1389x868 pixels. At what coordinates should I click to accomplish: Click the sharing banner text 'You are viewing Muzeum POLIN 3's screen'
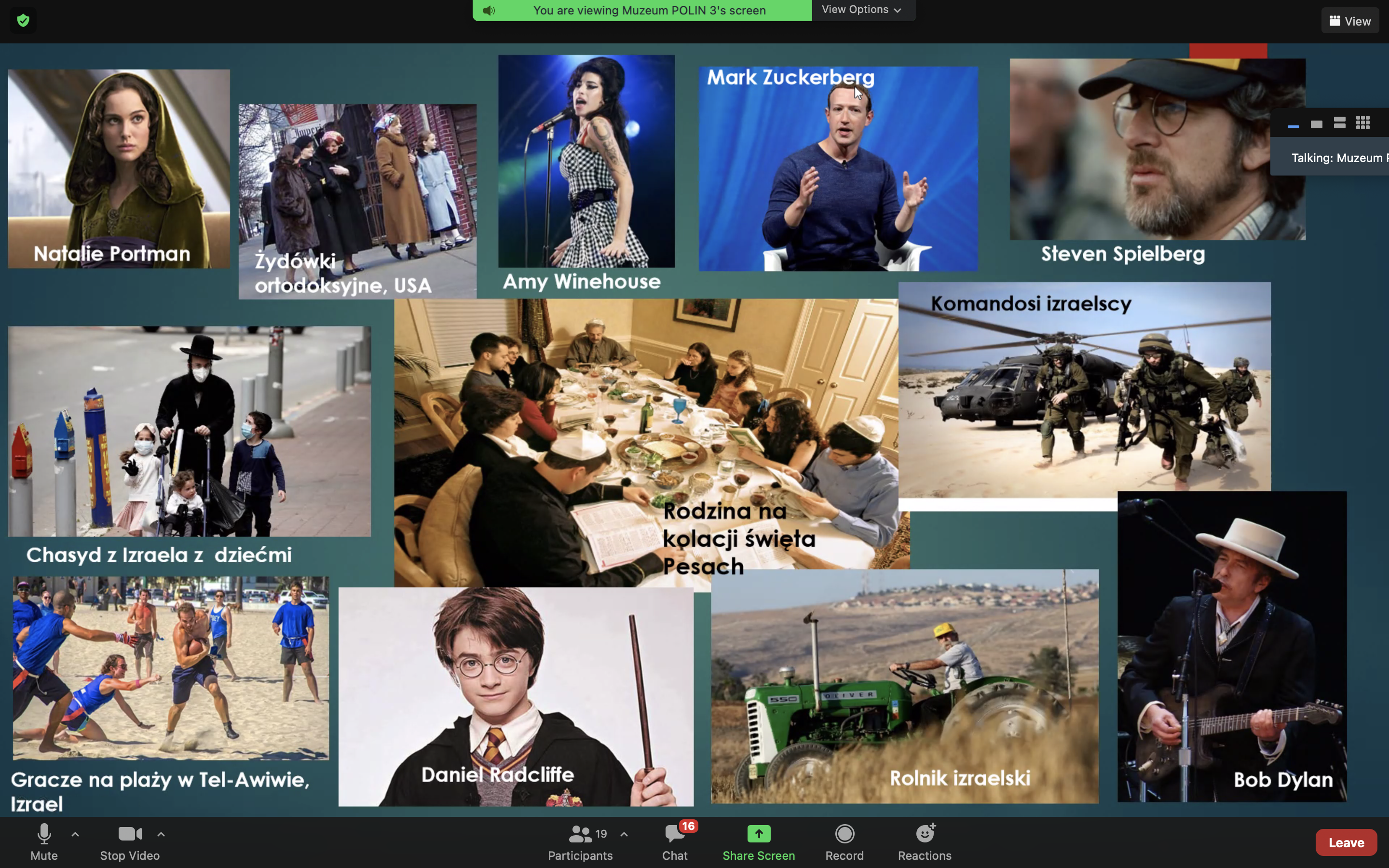click(x=649, y=10)
